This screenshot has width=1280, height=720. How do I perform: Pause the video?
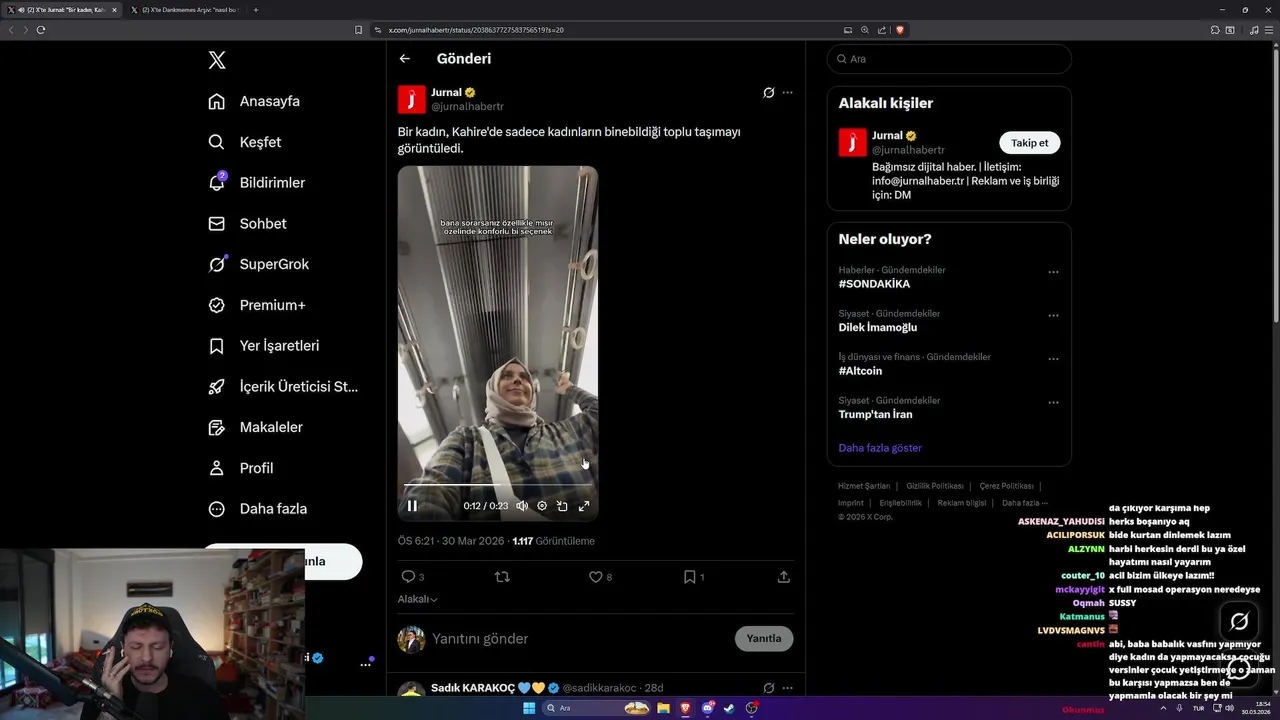[x=412, y=506]
